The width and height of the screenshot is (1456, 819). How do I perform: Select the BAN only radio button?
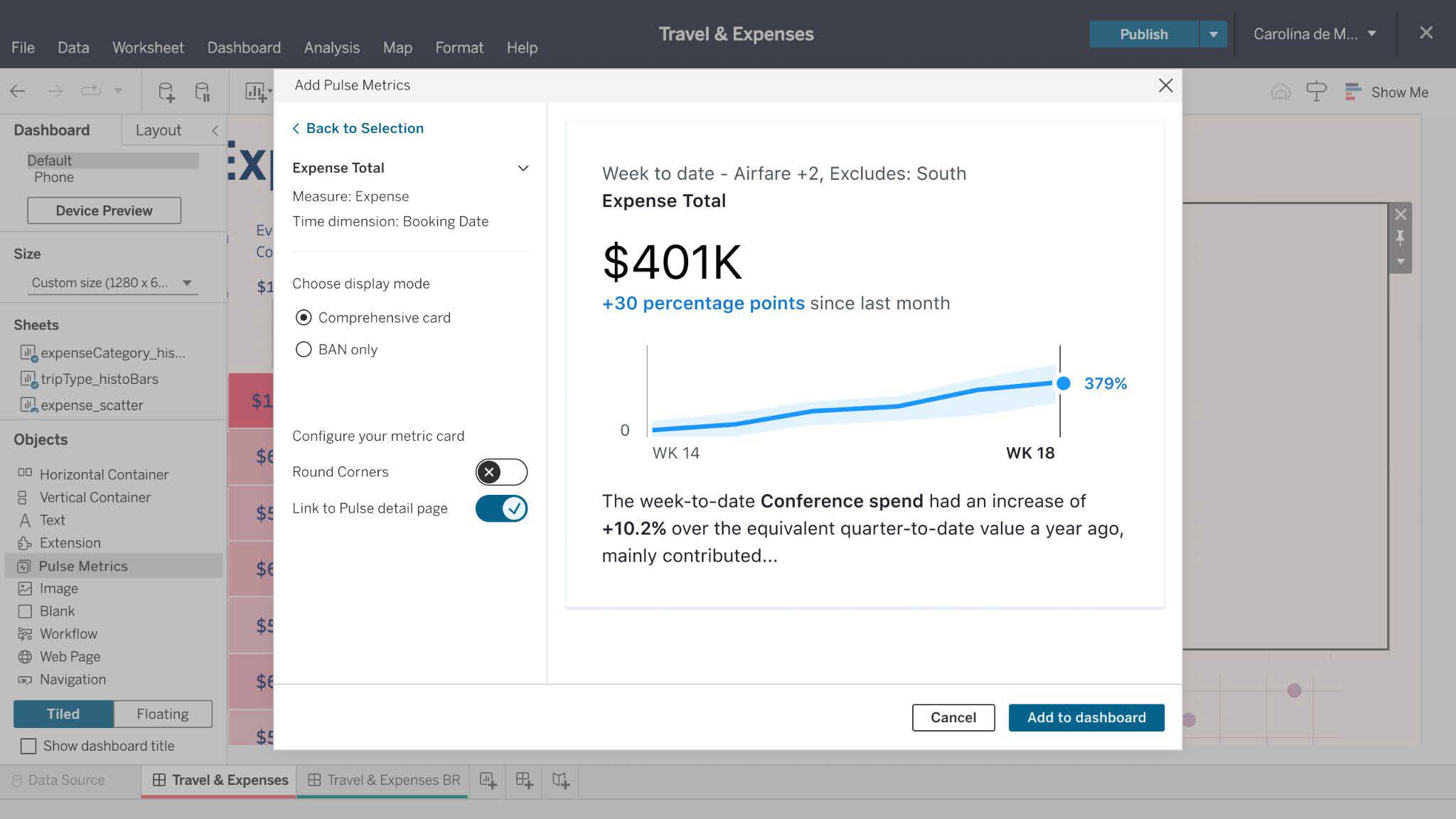(304, 349)
